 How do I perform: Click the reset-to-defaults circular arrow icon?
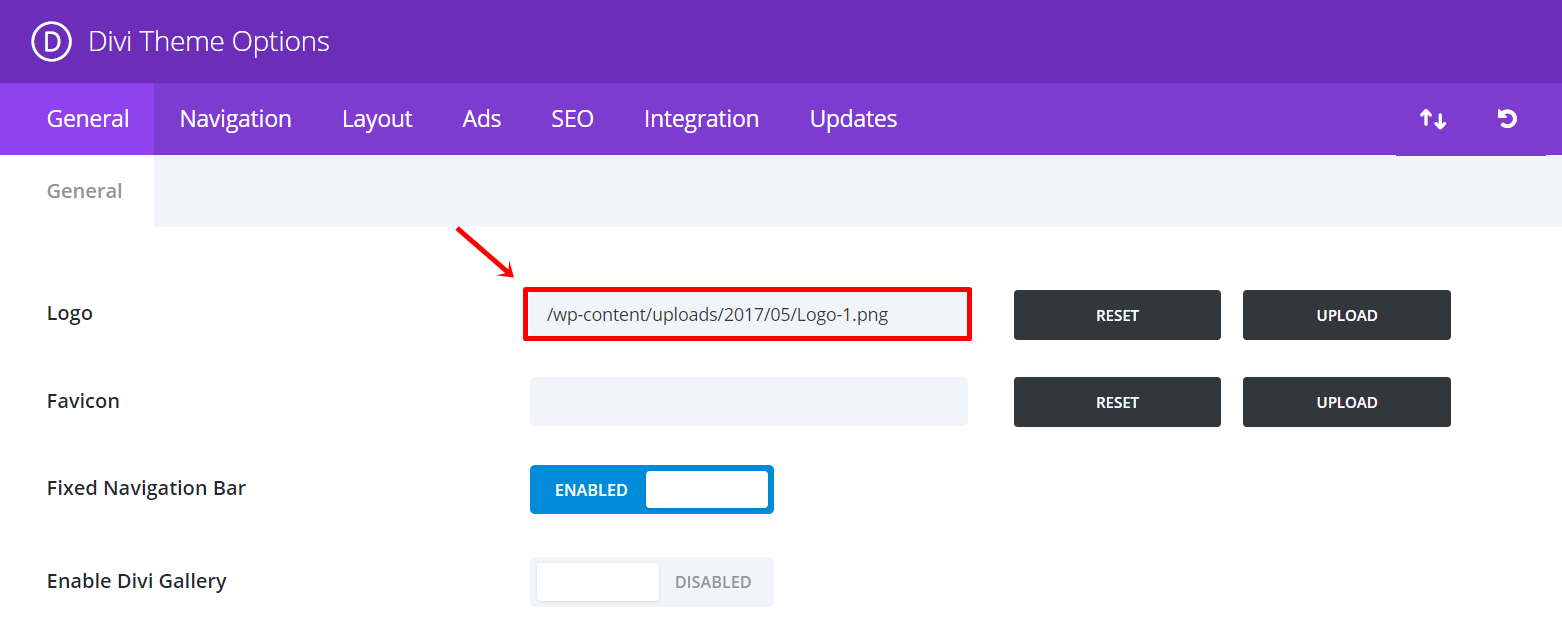(1507, 119)
